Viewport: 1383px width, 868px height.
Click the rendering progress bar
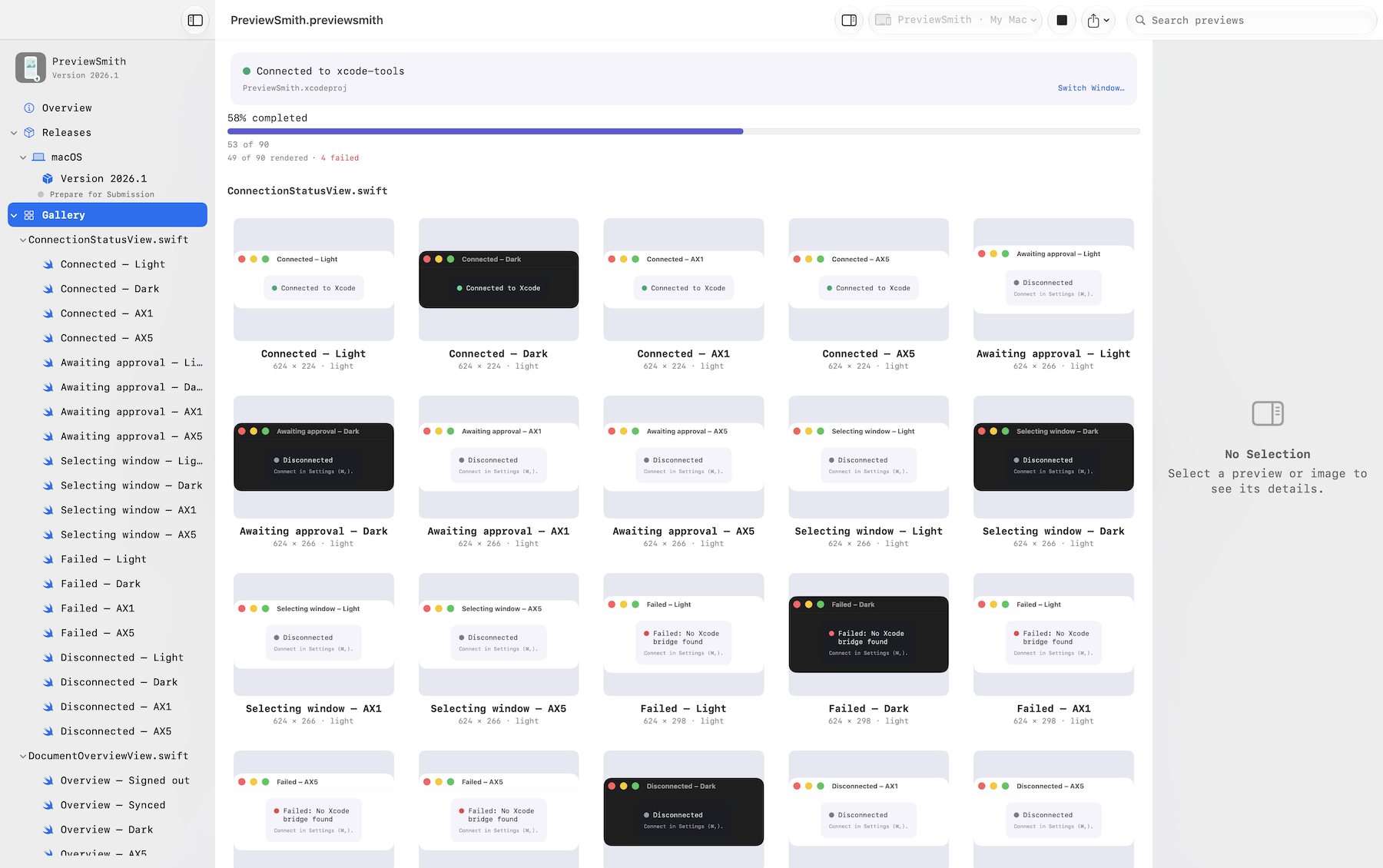(x=684, y=131)
